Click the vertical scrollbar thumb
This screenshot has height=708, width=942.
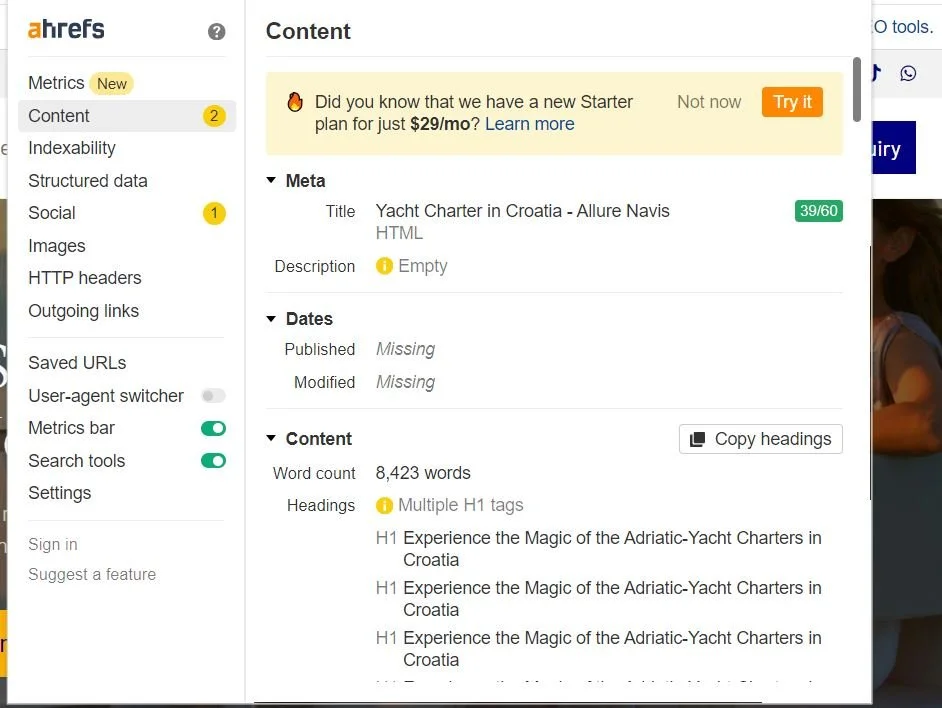856,90
